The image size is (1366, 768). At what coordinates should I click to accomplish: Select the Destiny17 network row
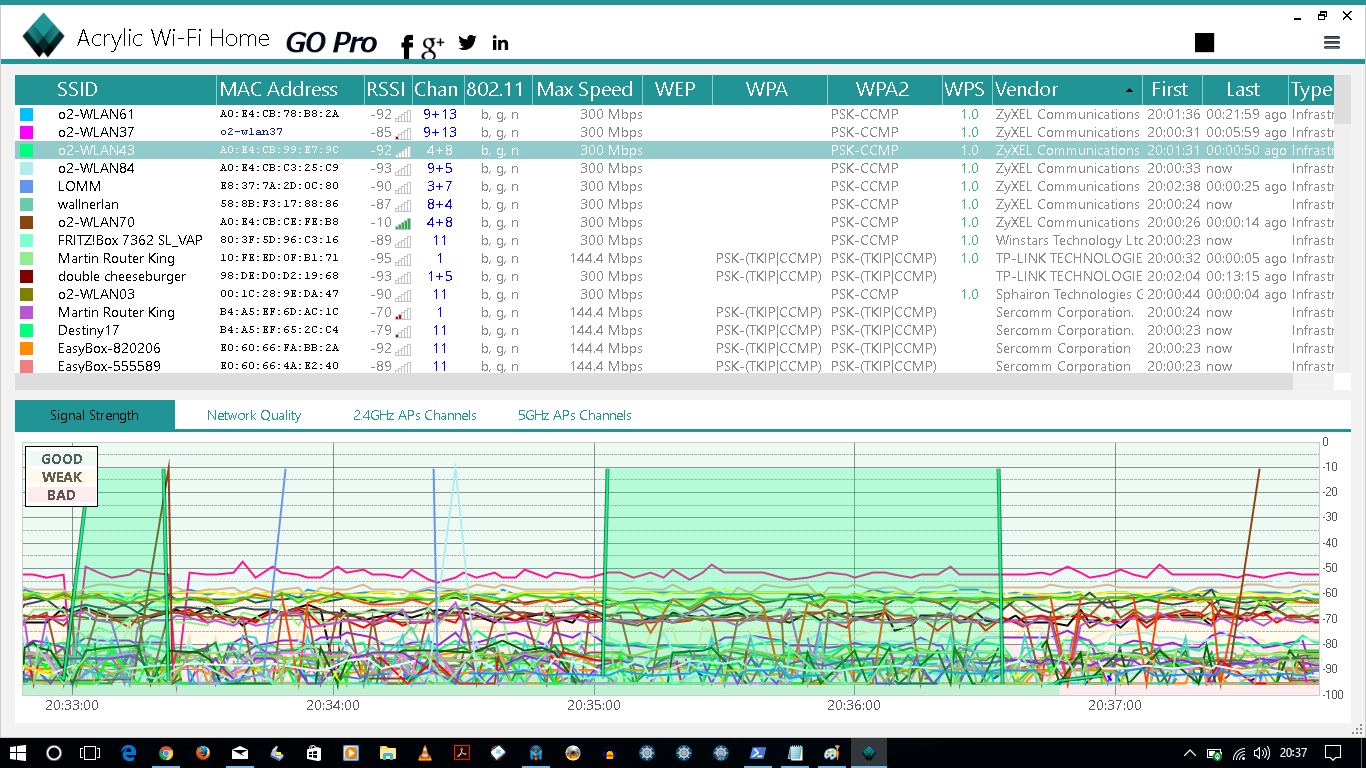pos(675,330)
